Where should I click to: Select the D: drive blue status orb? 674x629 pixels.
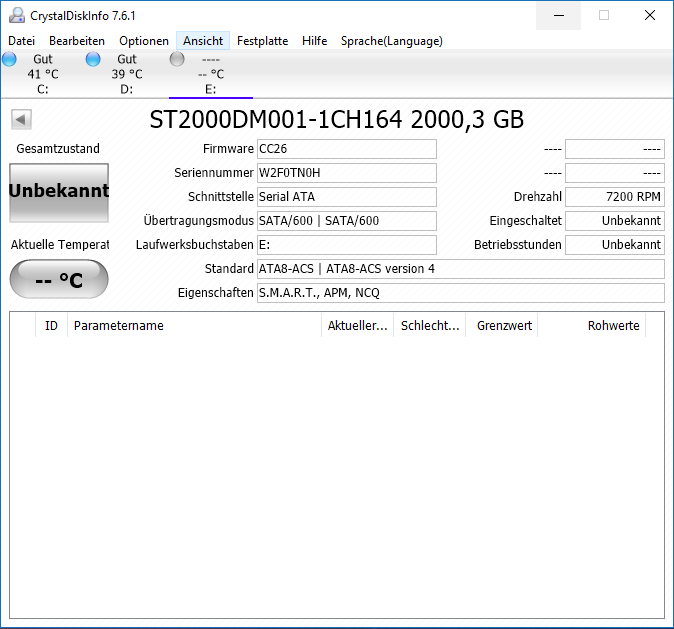coord(93,59)
